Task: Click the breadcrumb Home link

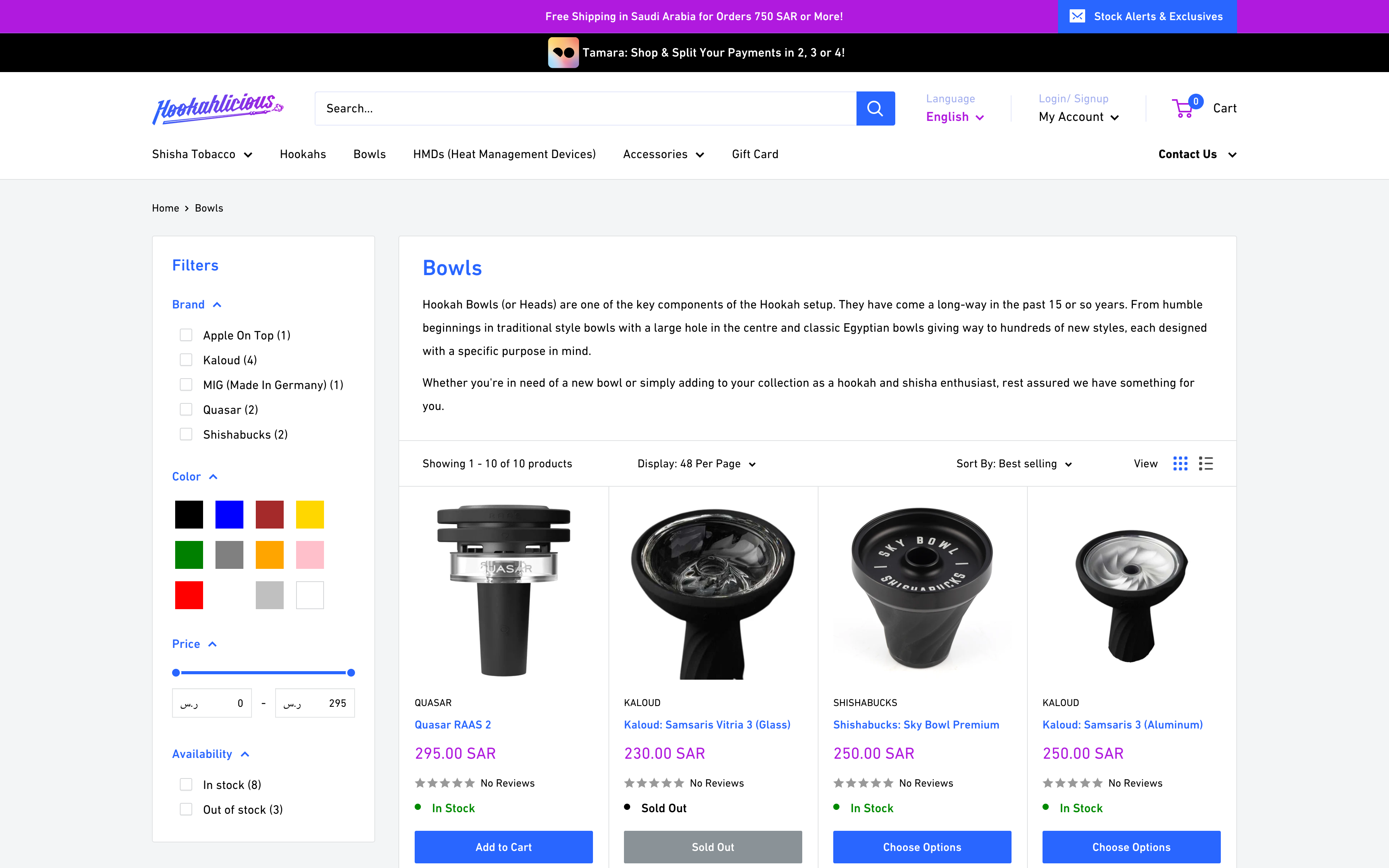Action: click(x=165, y=208)
